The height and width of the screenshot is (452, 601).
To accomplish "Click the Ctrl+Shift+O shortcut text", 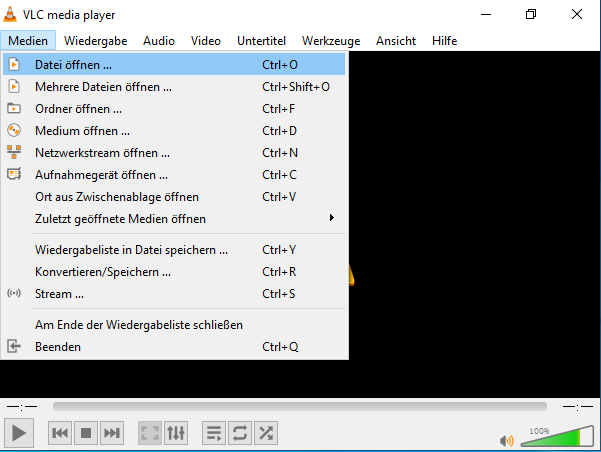I will [x=296, y=87].
